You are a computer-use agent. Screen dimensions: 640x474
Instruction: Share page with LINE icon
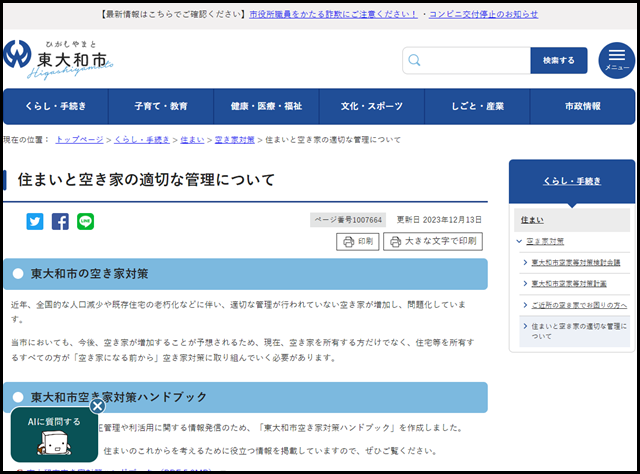pos(86,222)
